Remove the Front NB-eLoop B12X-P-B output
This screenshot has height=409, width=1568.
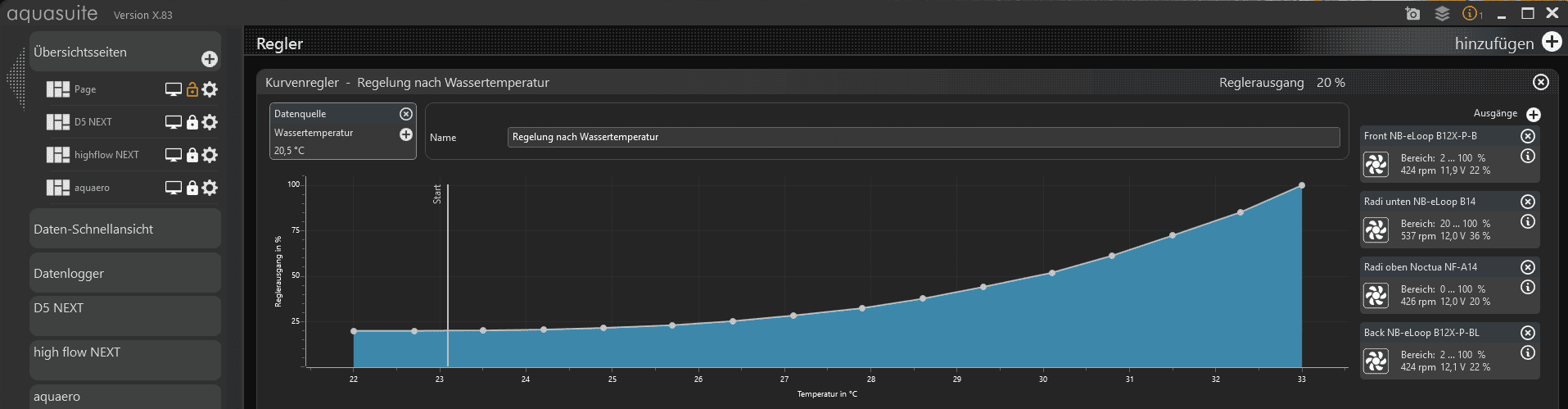pyautogui.click(x=1528, y=136)
